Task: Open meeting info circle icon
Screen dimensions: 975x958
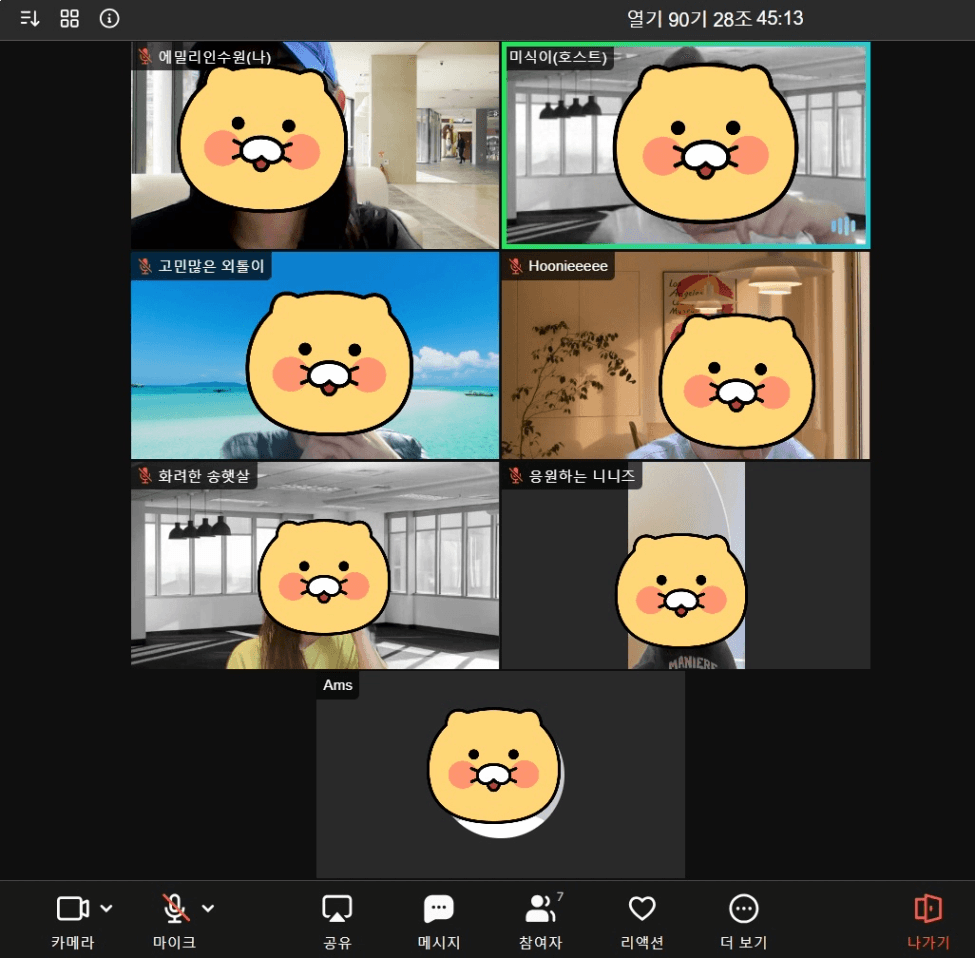Action: [x=110, y=19]
